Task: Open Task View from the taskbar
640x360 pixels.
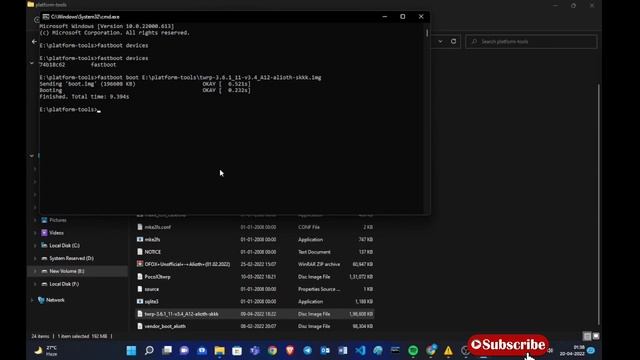Action: tap(167, 350)
